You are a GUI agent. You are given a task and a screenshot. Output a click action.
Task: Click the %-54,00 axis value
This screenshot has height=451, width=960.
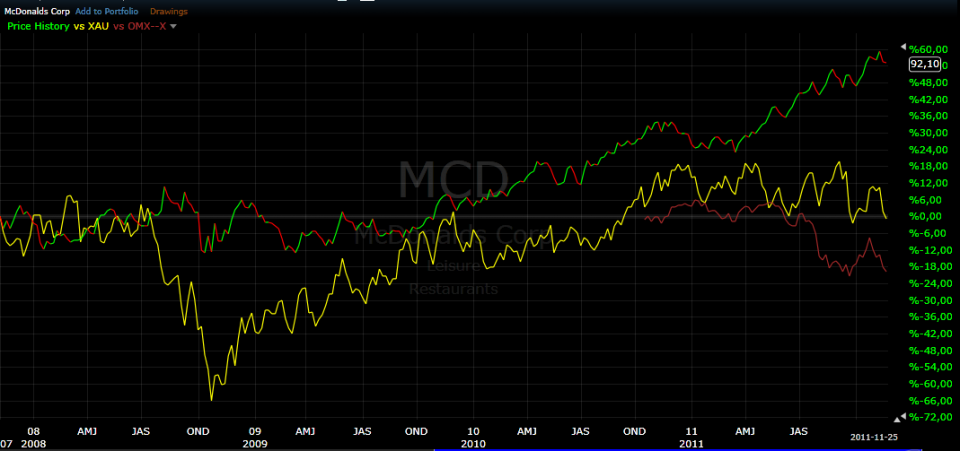tap(932, 367)
